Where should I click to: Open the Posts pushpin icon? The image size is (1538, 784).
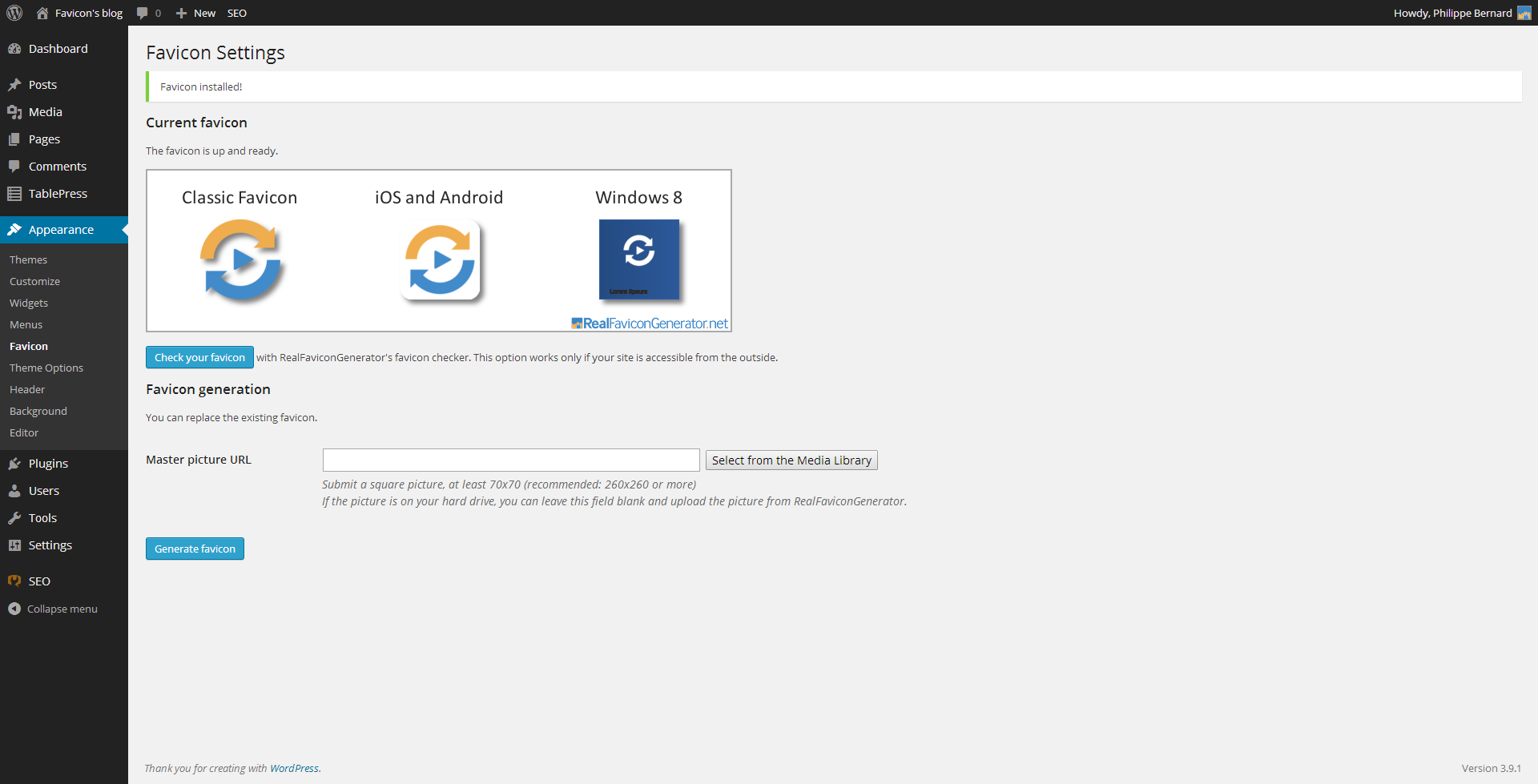[x=14, y=84]
